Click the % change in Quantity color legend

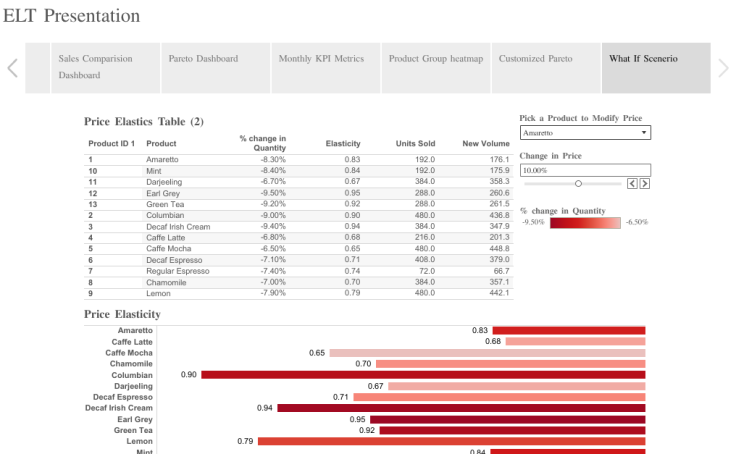click(585, 222)
